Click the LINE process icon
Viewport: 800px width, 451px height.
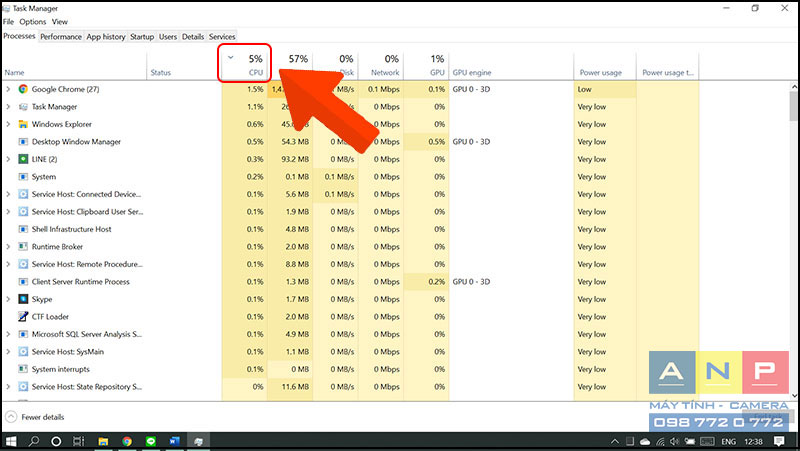point(23,159)
